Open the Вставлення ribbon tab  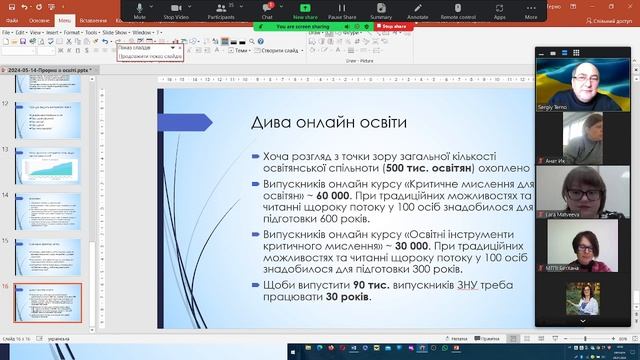pos(93,20)
